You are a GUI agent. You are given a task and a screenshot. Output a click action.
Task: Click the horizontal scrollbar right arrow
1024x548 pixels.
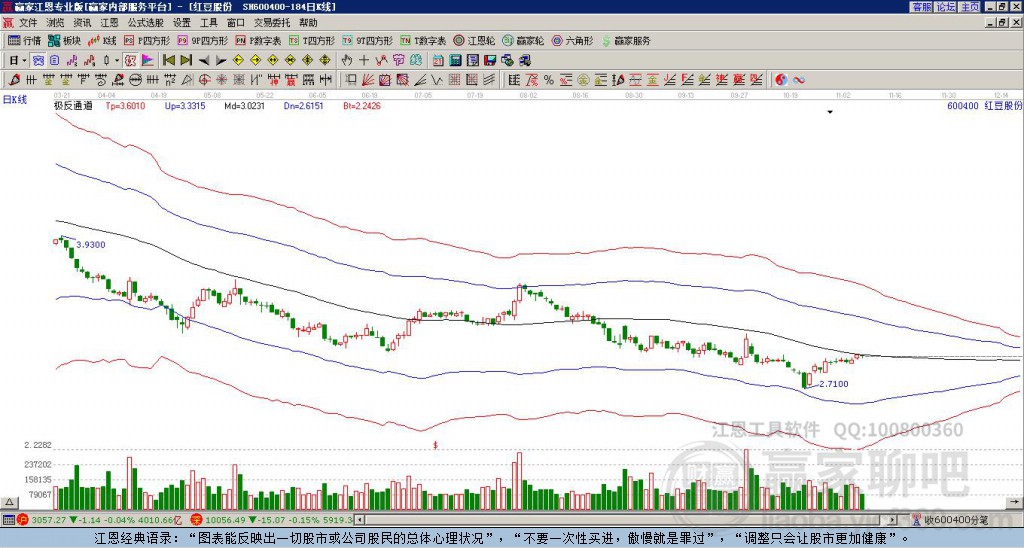[892, 520]
